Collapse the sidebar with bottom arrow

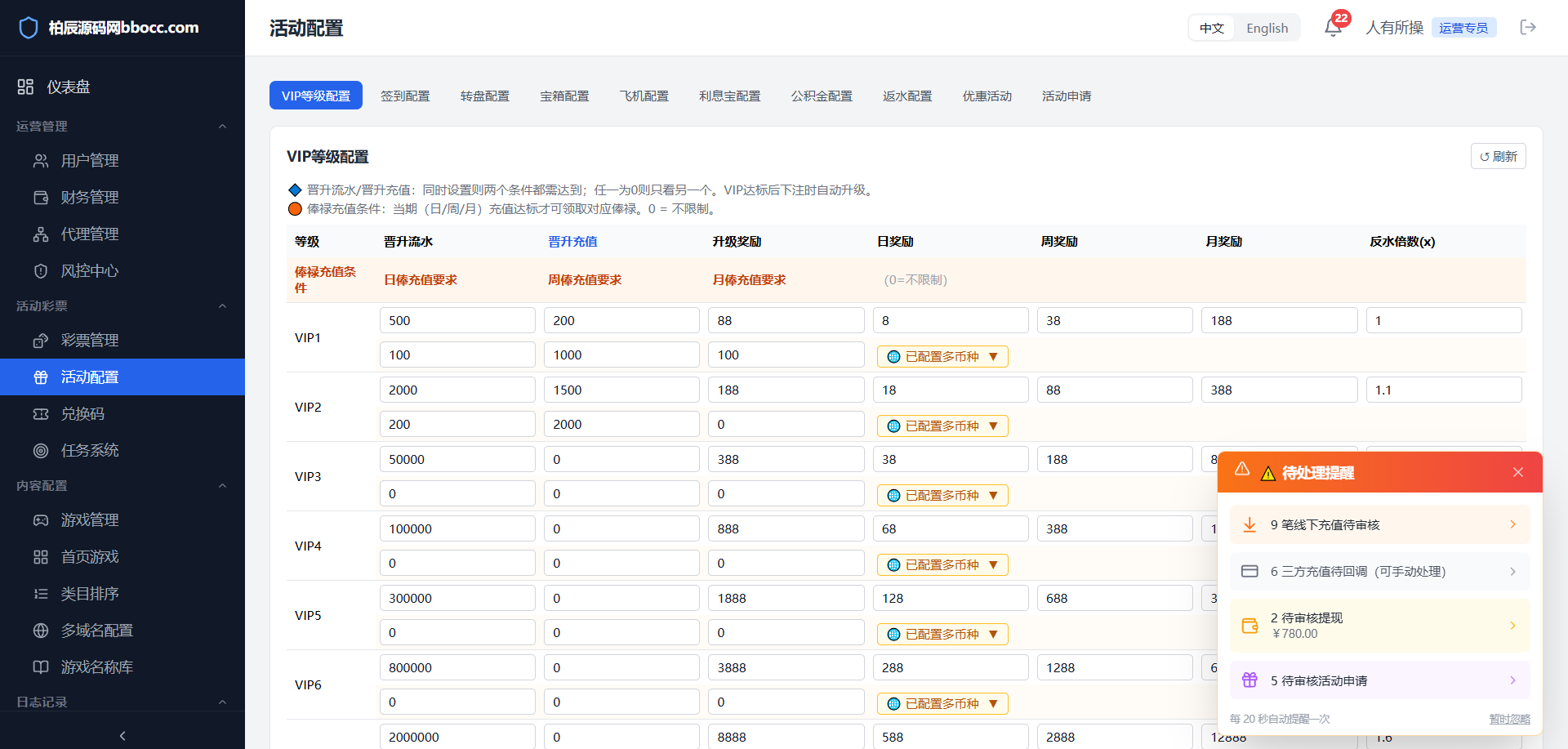tap(122, 736)
